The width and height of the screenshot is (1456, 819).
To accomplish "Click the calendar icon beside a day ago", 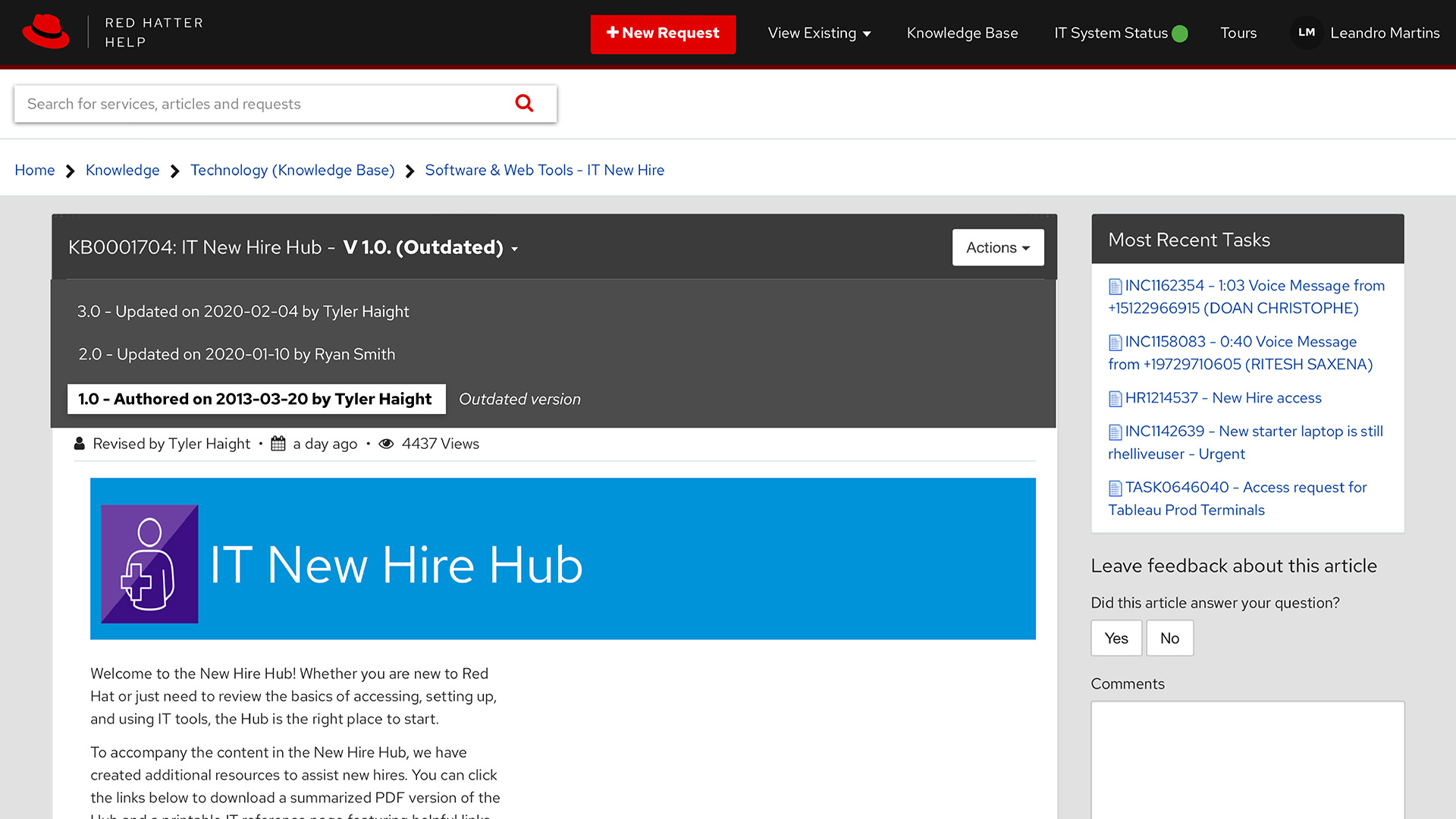I will coord(278,444).
